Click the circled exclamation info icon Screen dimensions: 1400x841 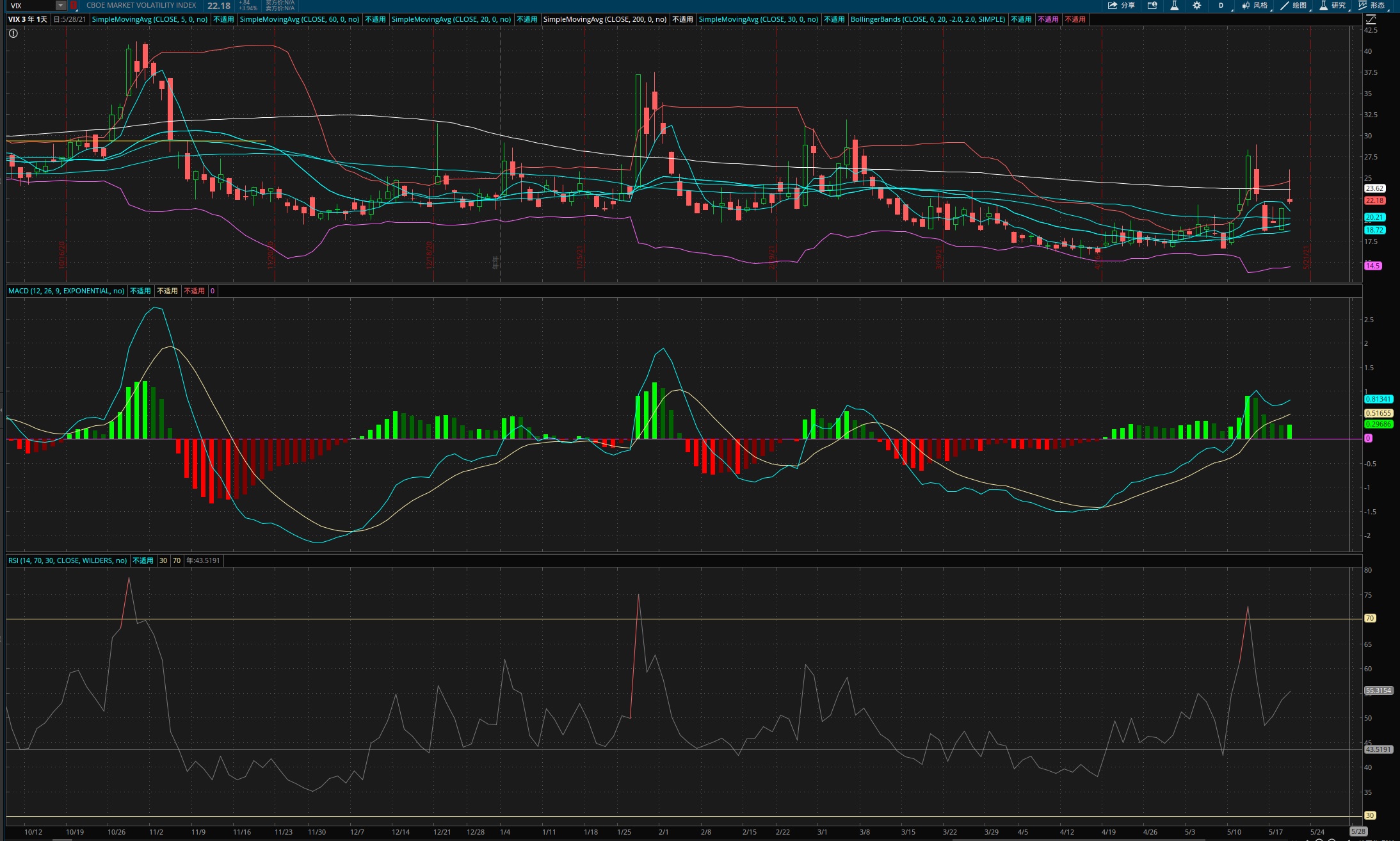(x=13, y=33)
